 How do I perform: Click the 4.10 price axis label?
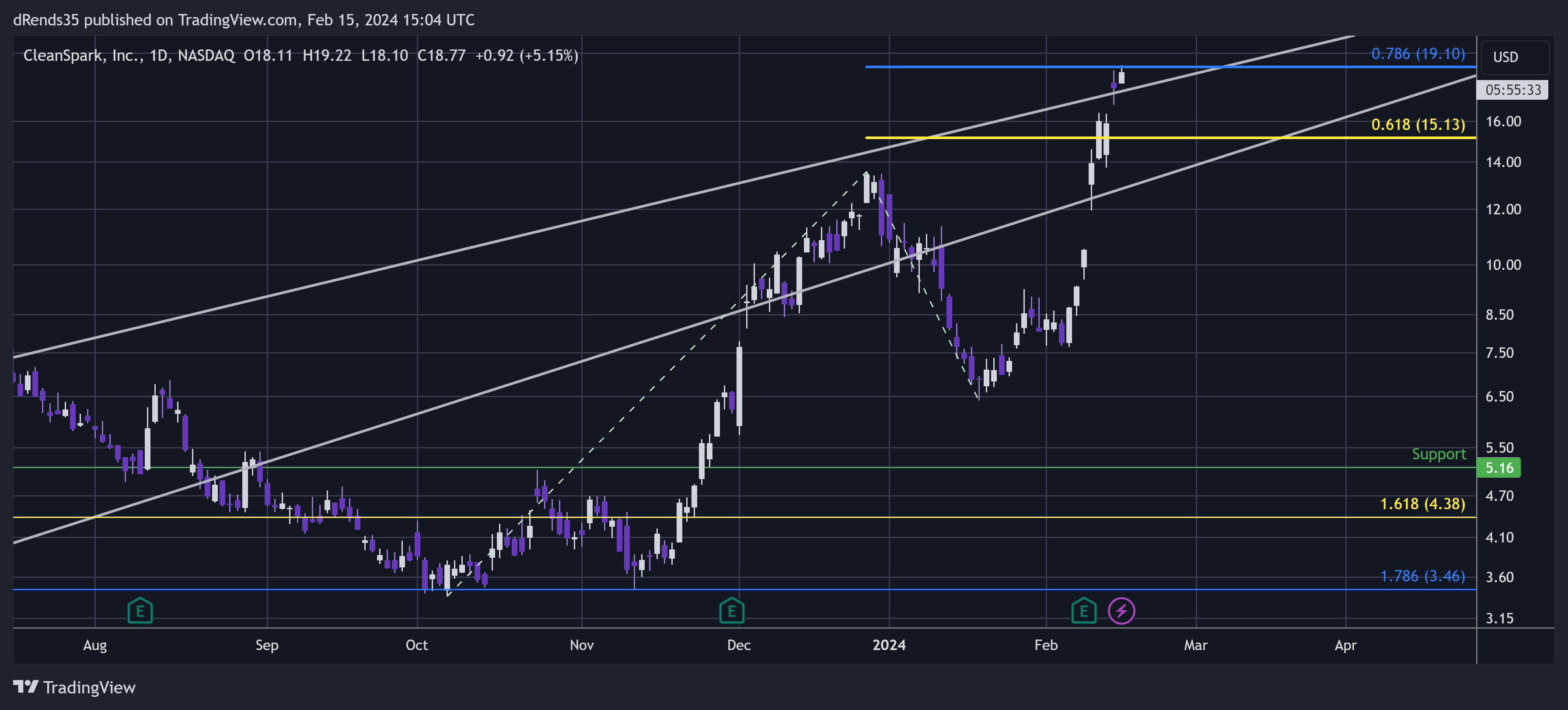point(1499,537)
